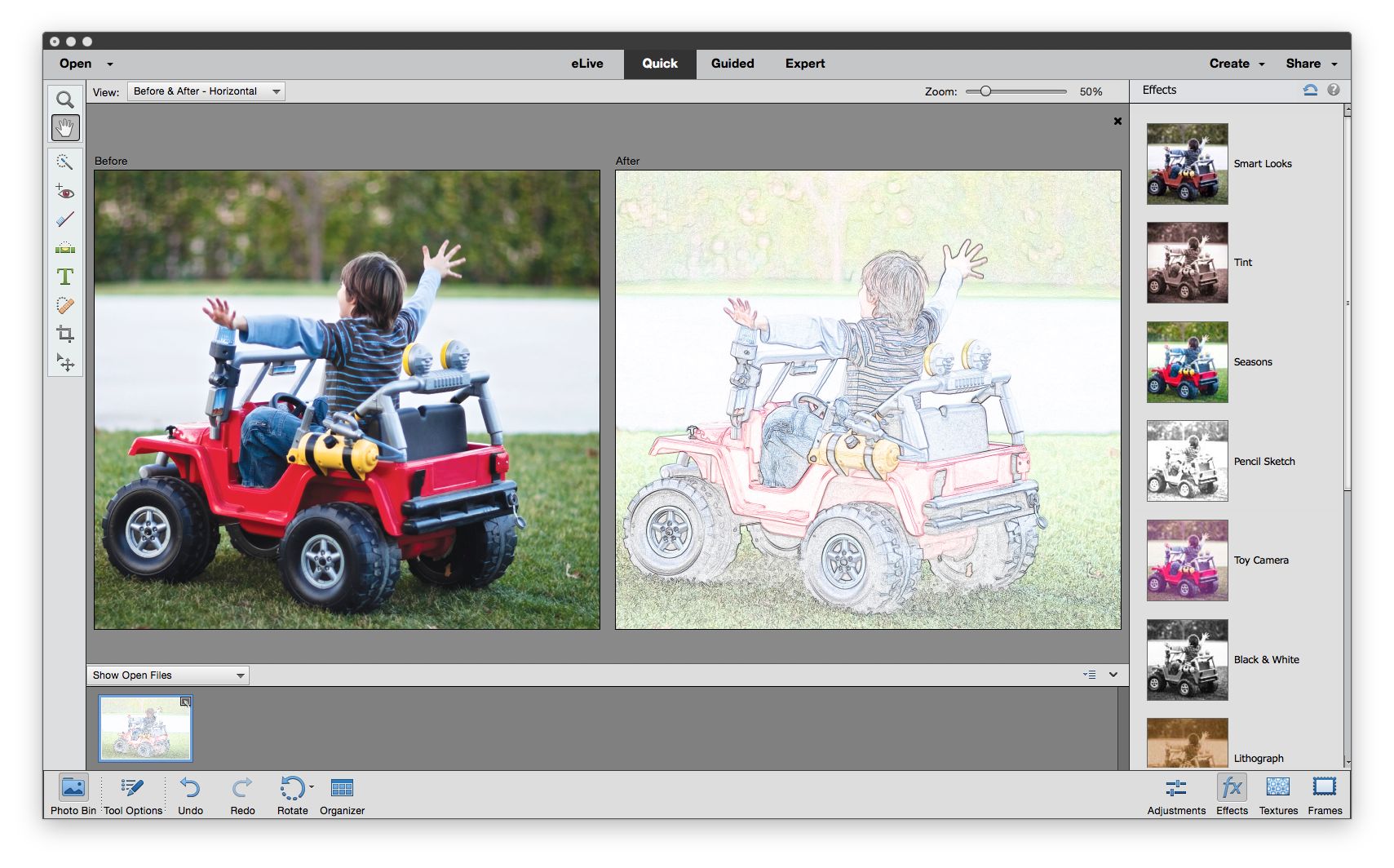Viewport: 1394px width, 868px height.
Task: Reset the applied effect in Effects panel
Action: (x=1310, y=91)
